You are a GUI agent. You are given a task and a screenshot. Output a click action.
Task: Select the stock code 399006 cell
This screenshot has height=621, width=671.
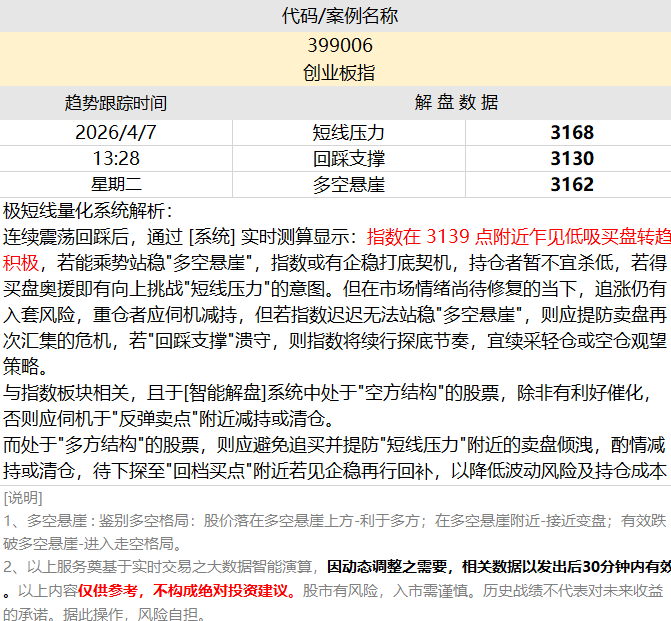pyautogui.click(x=335, y=46)
